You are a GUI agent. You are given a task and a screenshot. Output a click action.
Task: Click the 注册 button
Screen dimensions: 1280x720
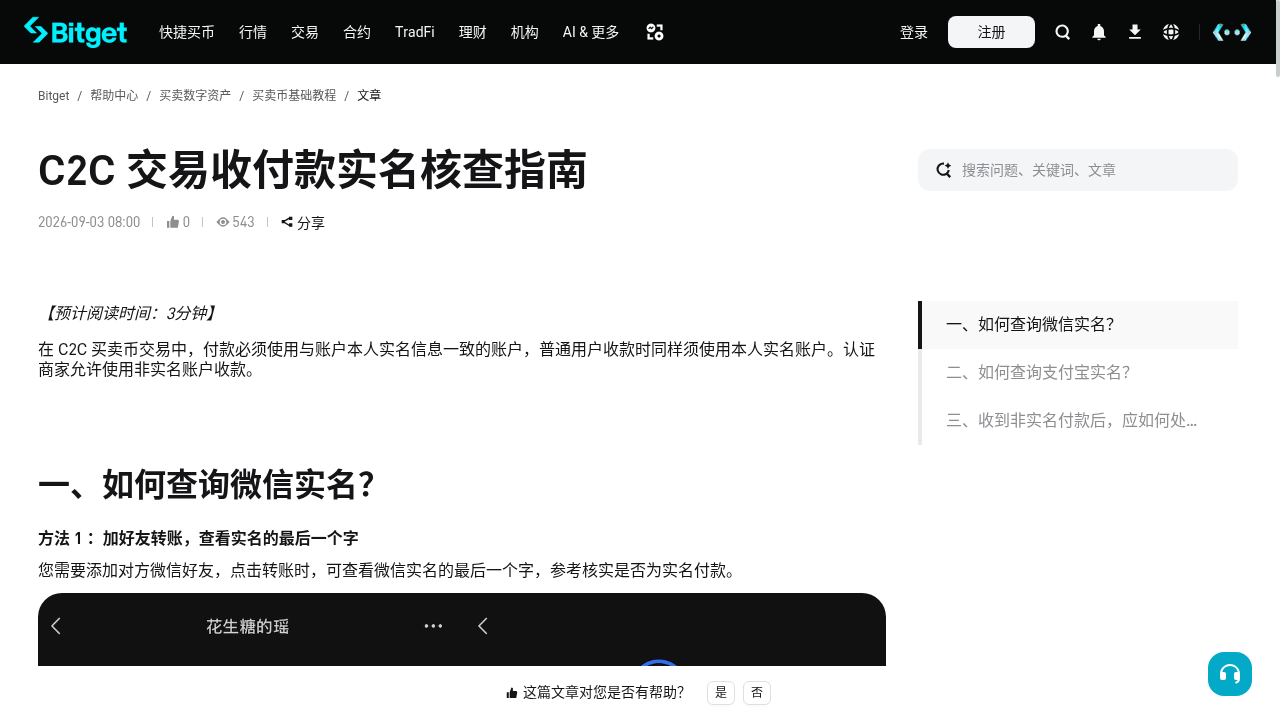click(x=991, y=32)
